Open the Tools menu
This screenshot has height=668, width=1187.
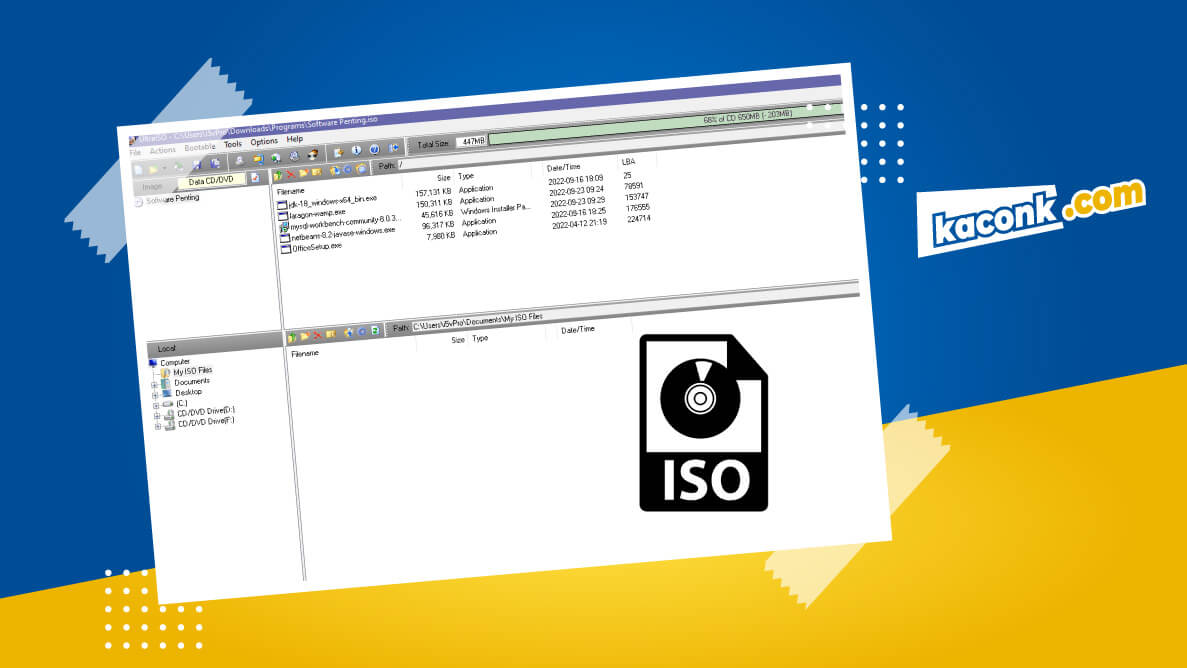click(x=232, y=144)
